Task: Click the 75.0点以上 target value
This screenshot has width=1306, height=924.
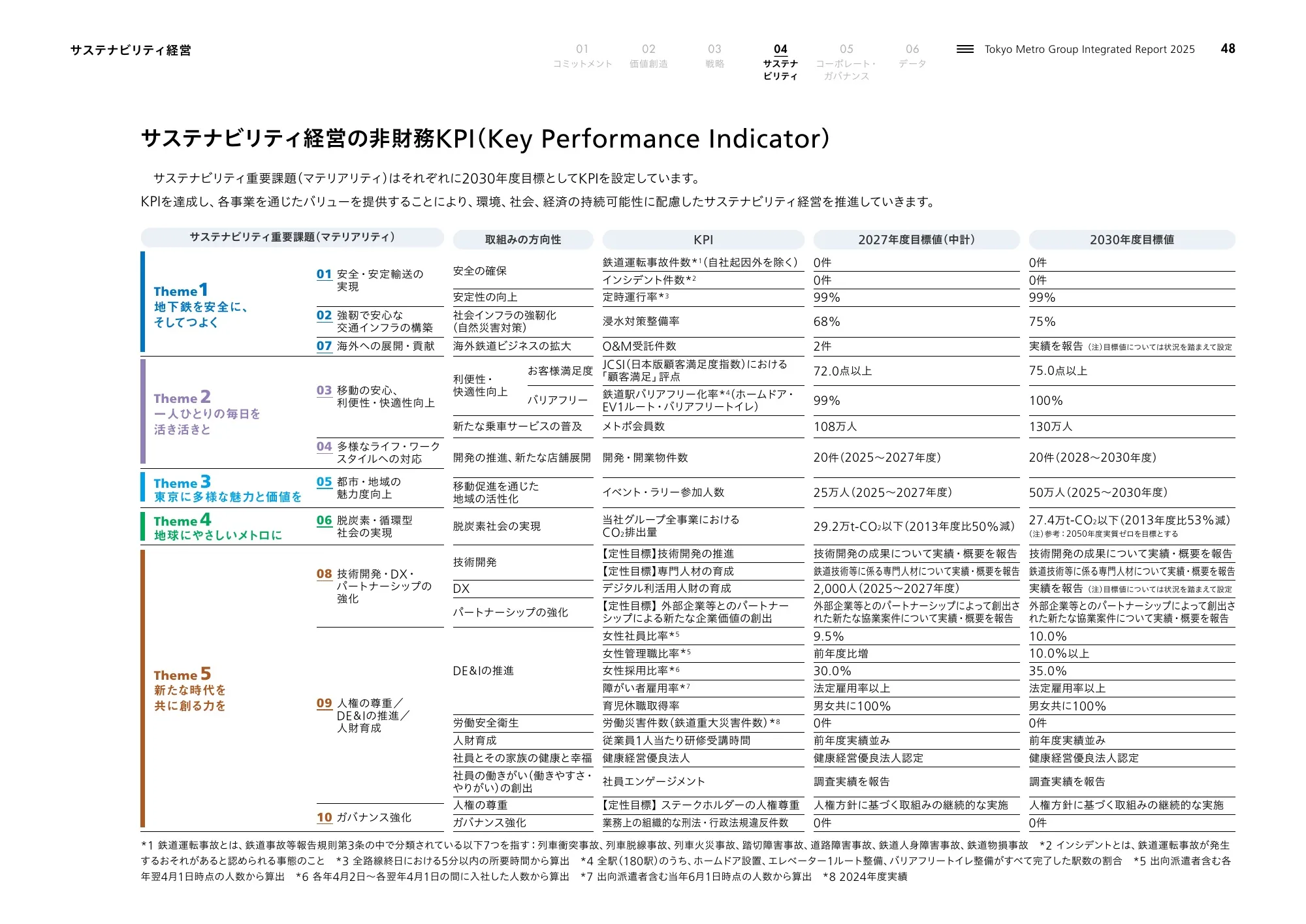Action: pos(1058,371)
